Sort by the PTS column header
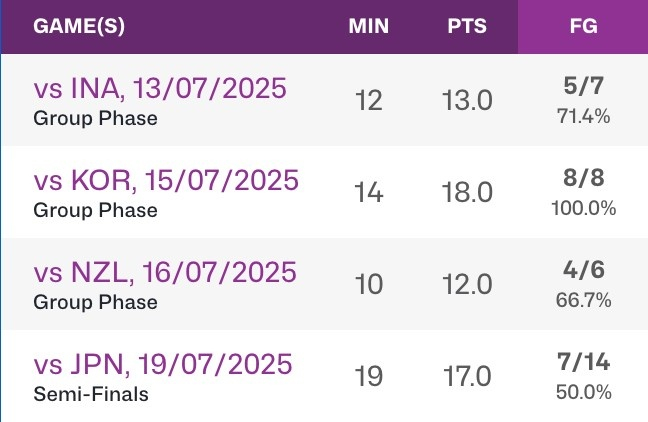648x422 pixels. point(467,27)
